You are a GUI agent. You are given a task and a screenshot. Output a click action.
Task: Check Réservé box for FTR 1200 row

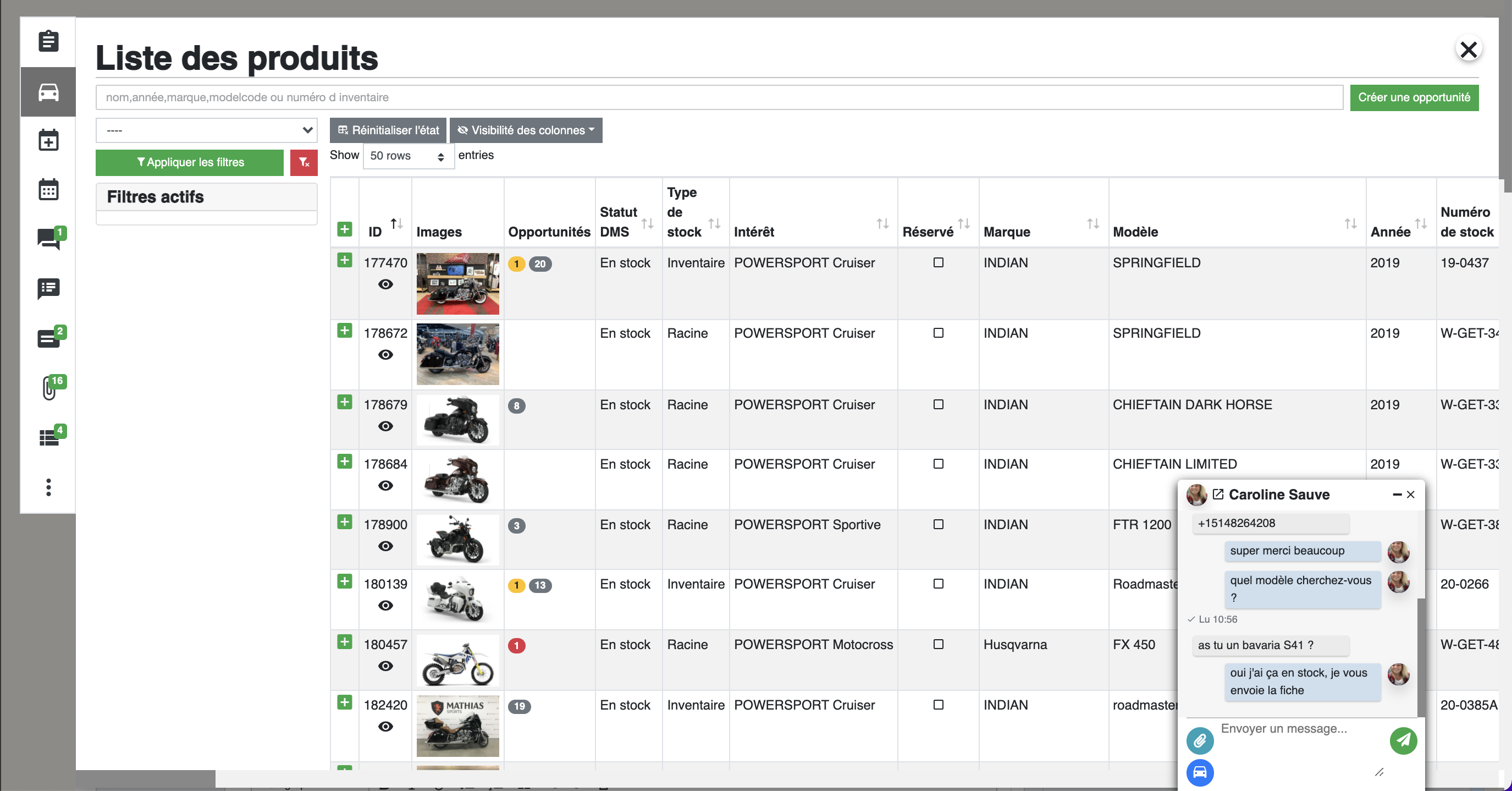(939, 524)
